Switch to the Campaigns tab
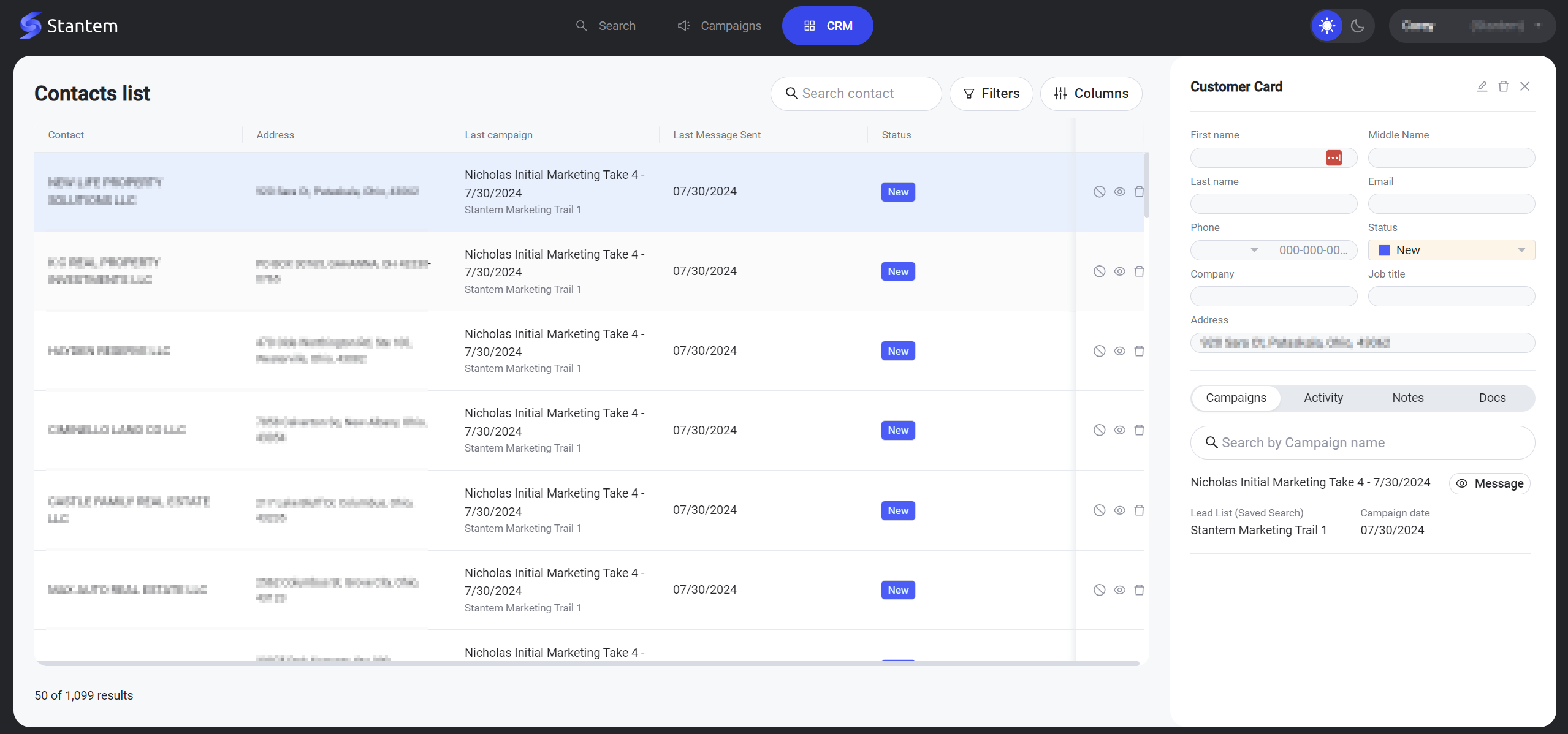 (1236, 398)
